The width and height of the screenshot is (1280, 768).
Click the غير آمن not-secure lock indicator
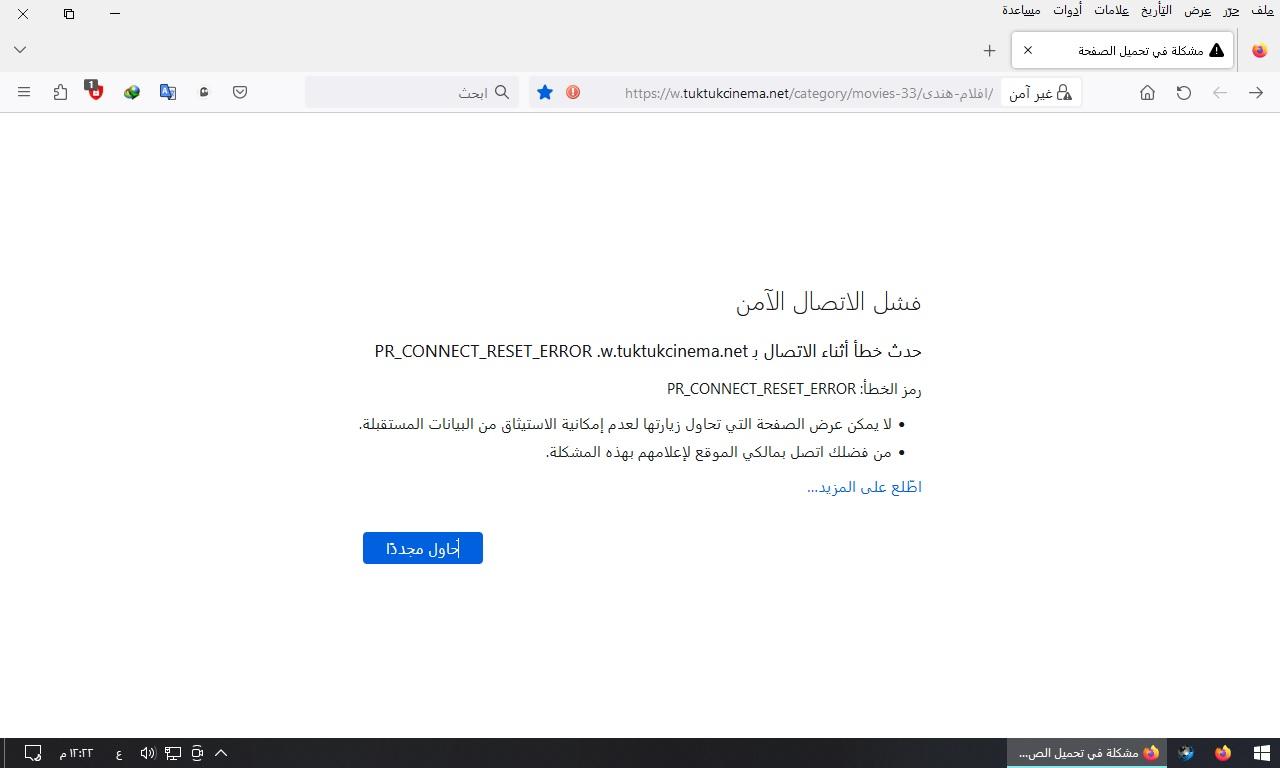tap(1040, 93)
